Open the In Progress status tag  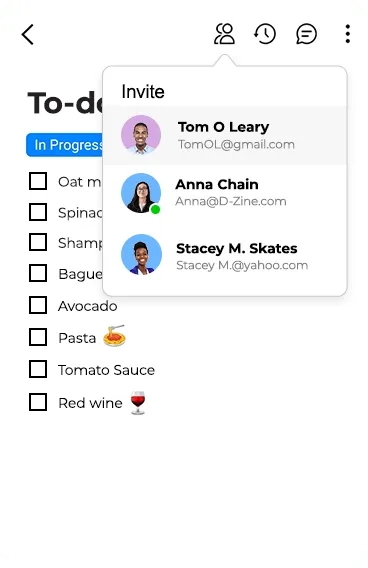pyautogui.click(x=64, y=145)
